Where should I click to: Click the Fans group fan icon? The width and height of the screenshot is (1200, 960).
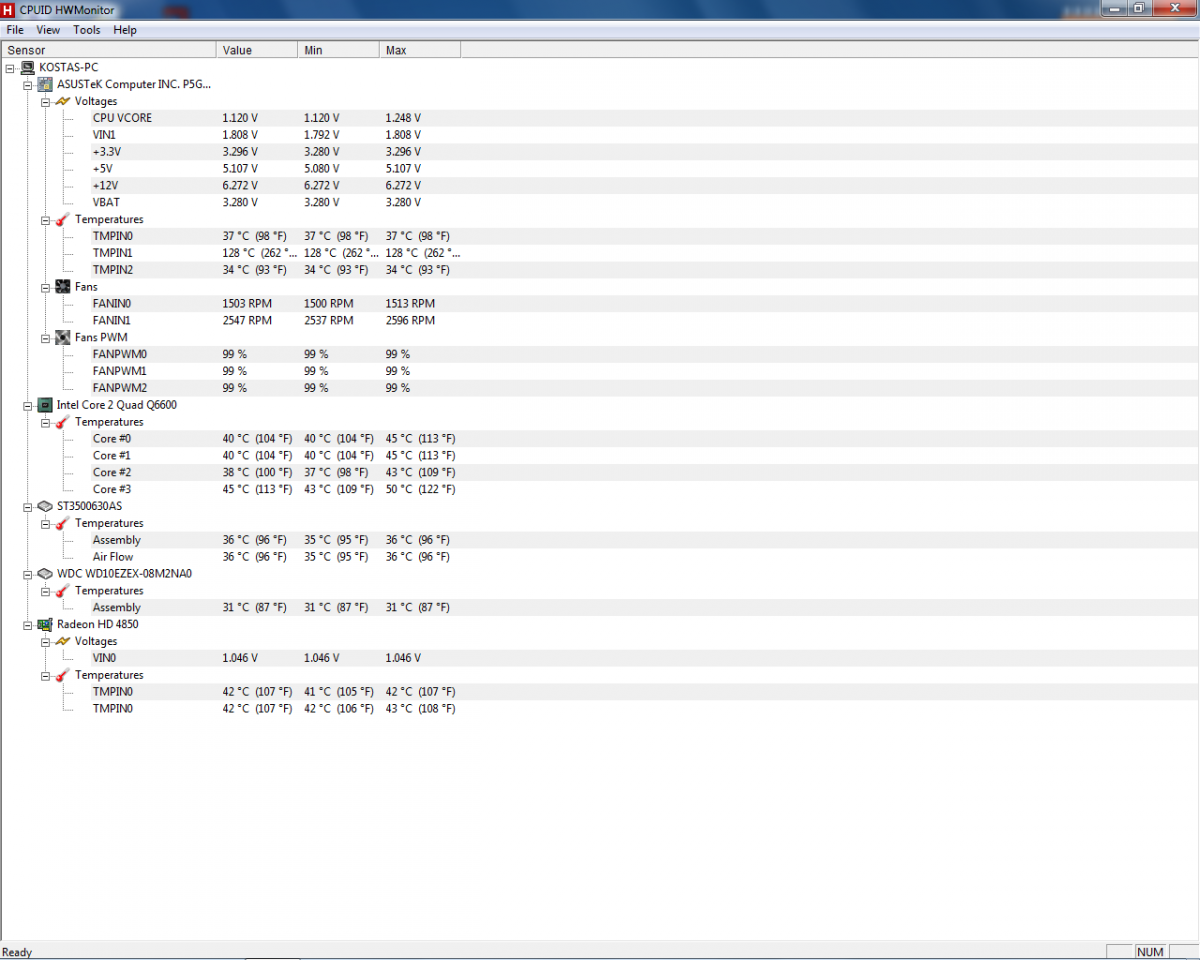(x=63, y=287)
